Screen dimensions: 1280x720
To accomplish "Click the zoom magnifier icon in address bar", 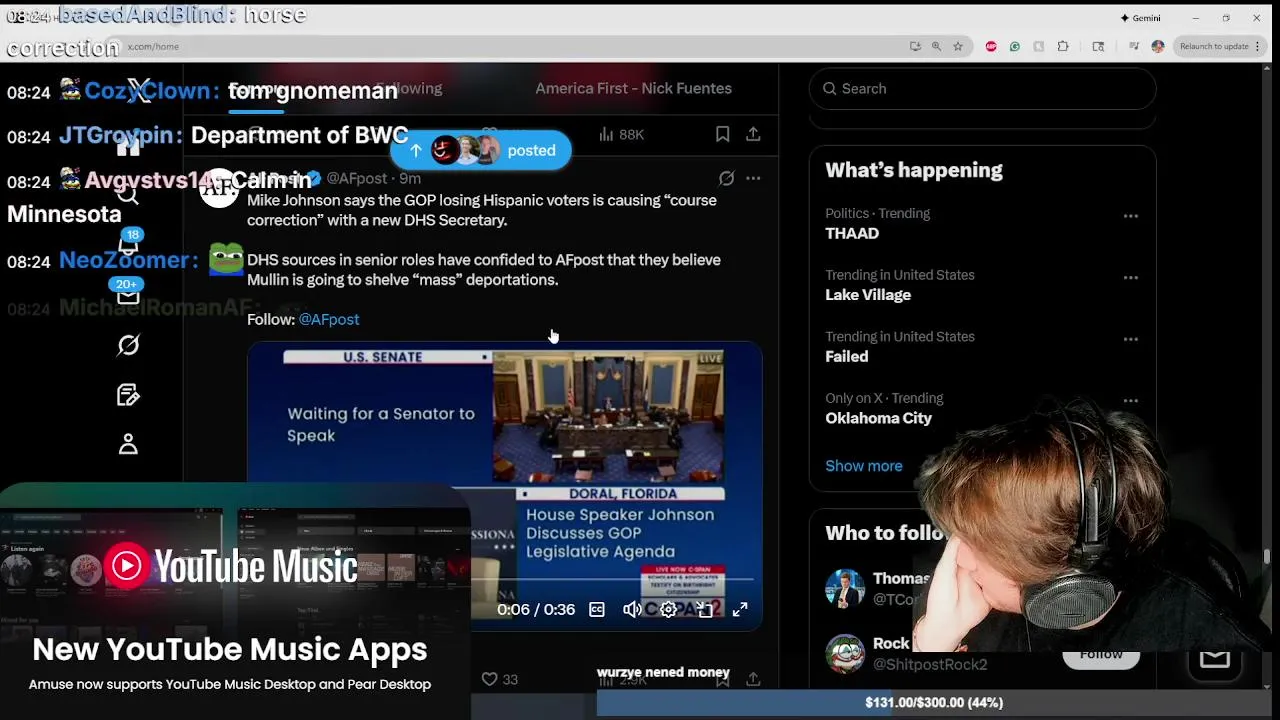I will 936,46.
